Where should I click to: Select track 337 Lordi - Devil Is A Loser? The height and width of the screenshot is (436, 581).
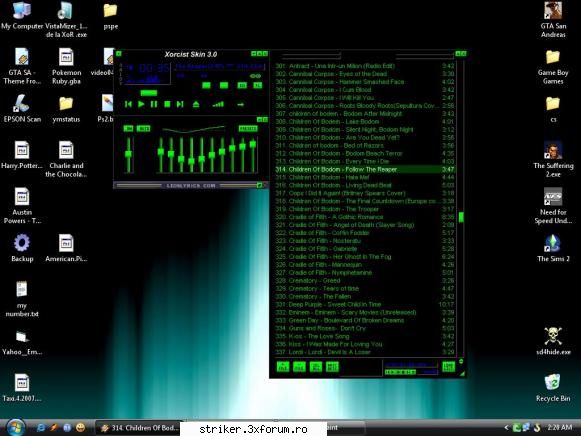(x=365, y=352)
